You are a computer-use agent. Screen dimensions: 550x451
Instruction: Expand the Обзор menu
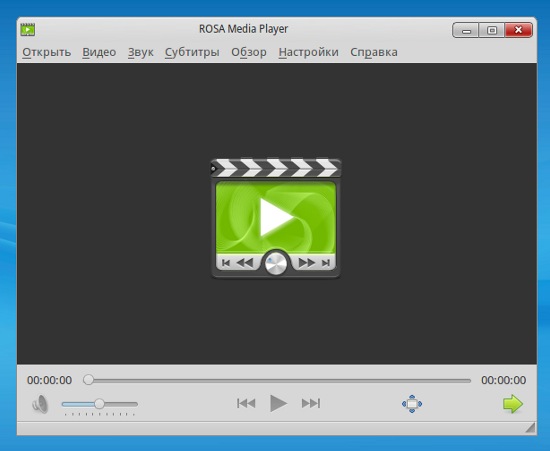[x=249, y=52]
